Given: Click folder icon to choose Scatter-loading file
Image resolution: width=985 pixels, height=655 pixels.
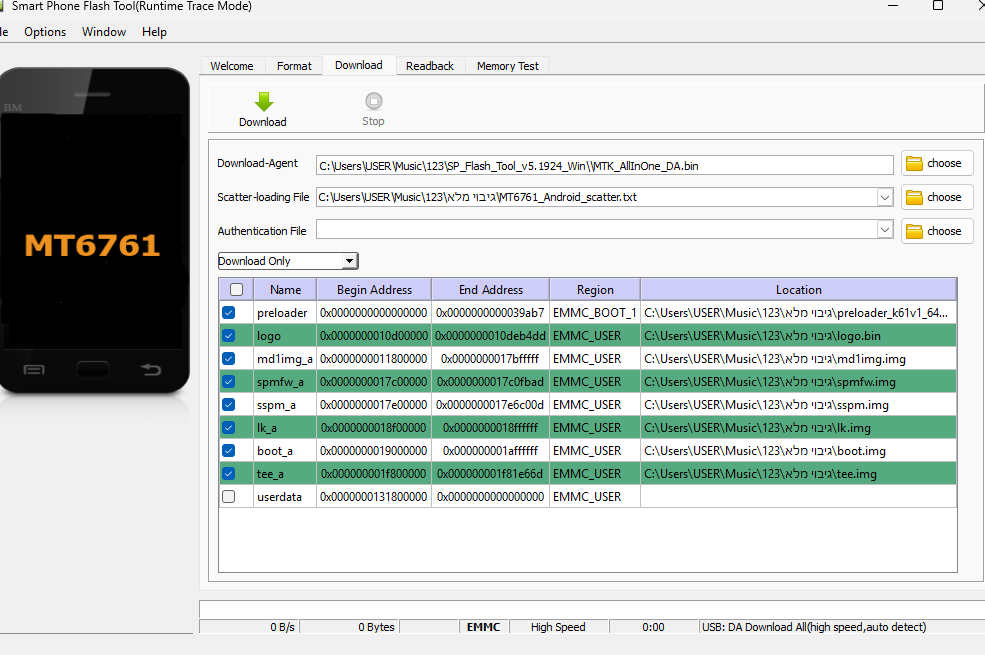Looking at the screenshot, I should (x=914, y=198).
